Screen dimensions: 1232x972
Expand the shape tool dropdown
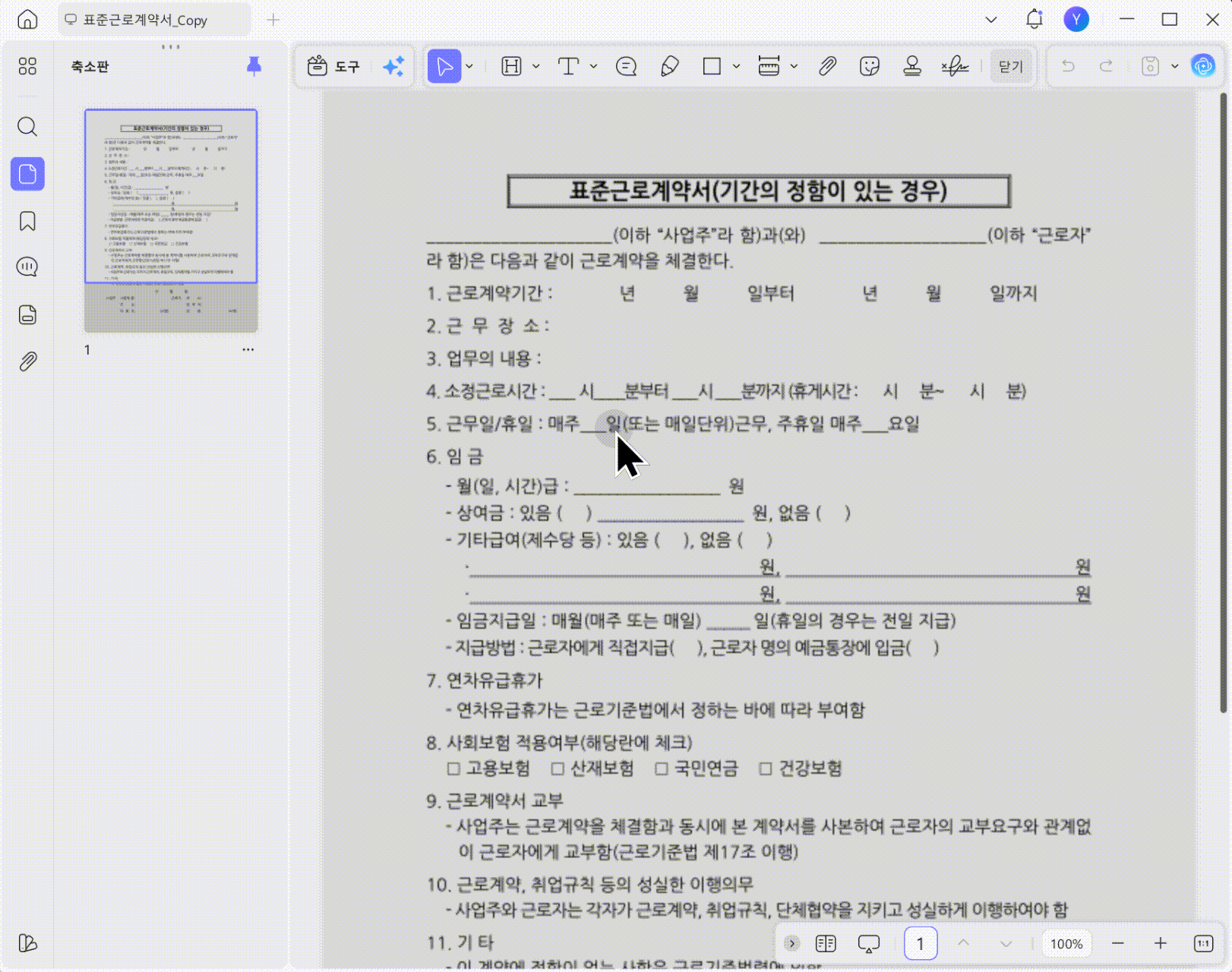(737, 67)
